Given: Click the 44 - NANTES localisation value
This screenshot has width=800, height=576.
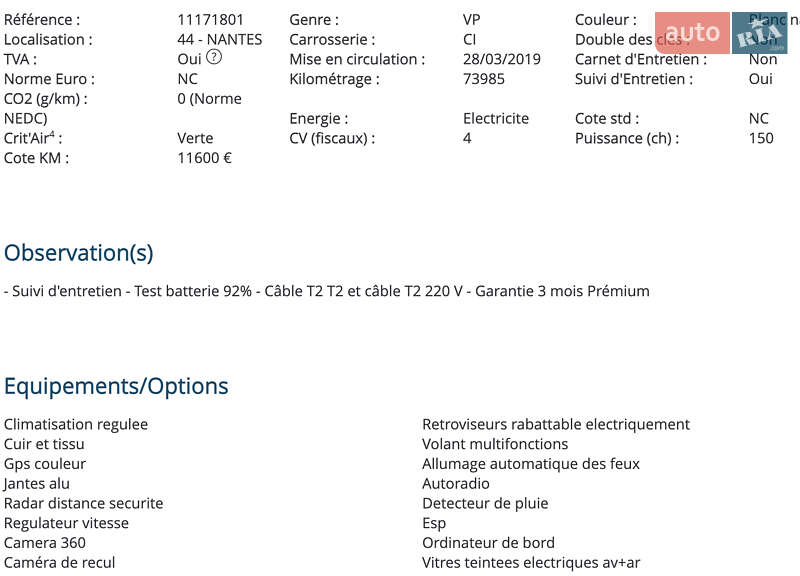Looking at the screenshot, I should pos(219,40).
